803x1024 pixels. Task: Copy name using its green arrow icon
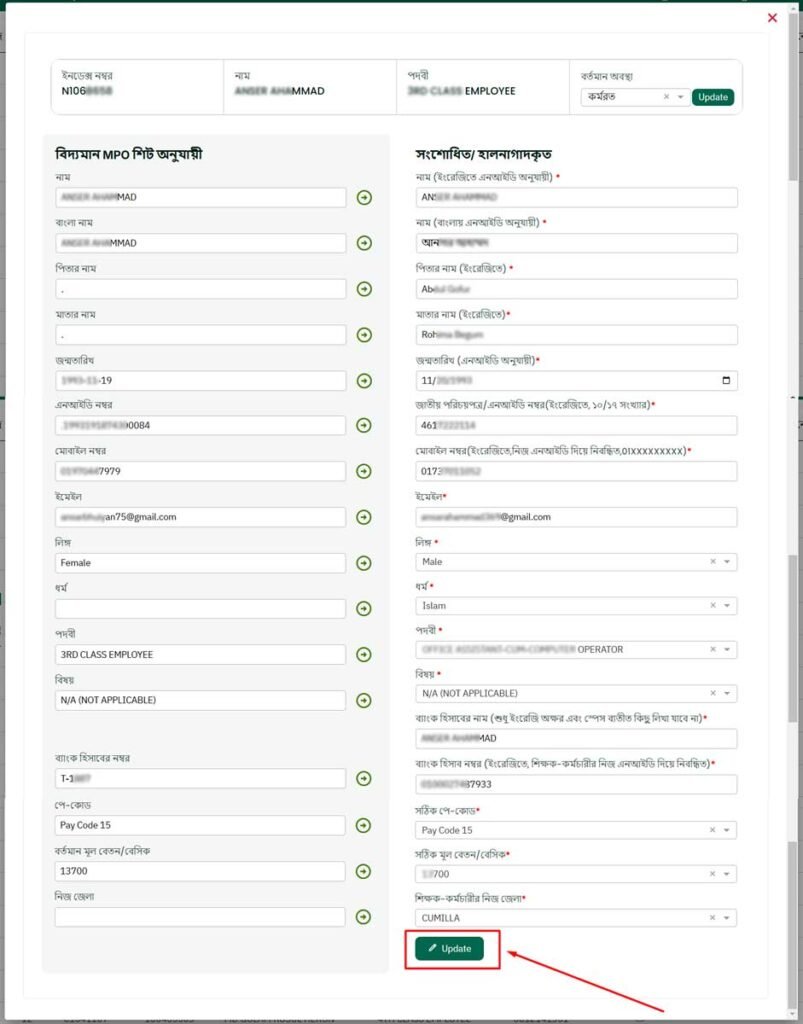364,197
